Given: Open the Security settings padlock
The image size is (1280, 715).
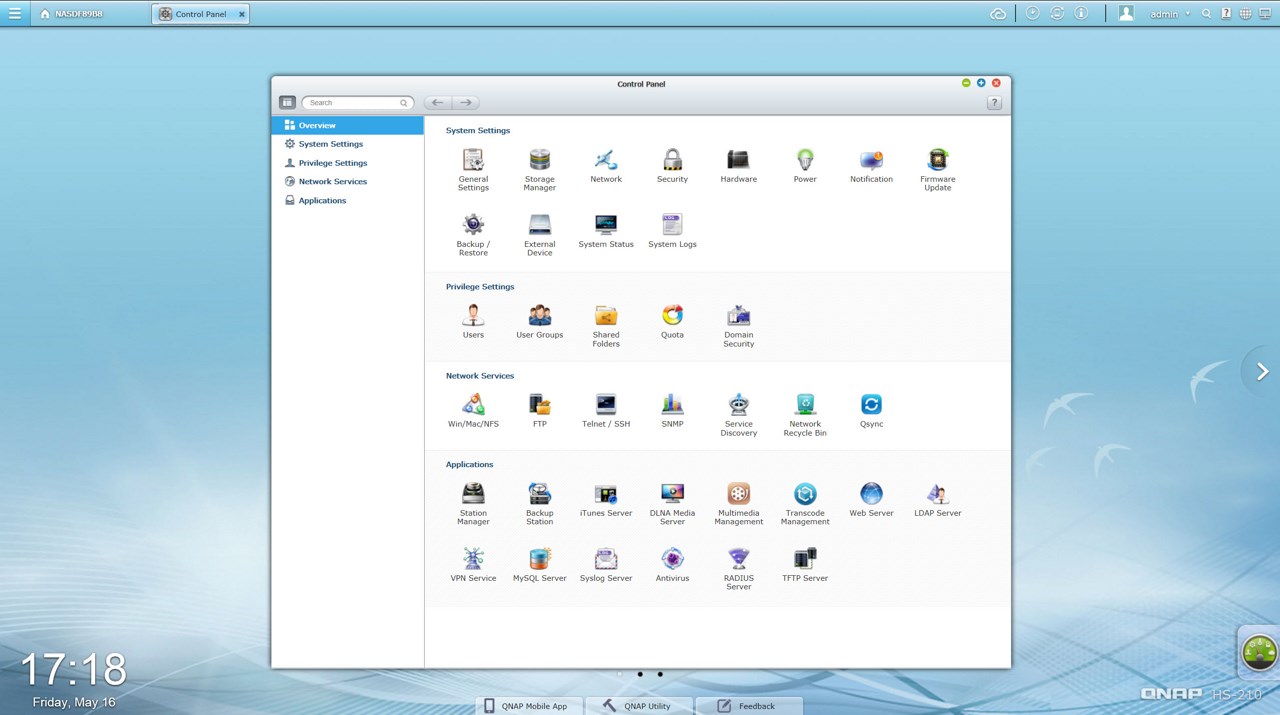Looking at the screenshot, I should (x=672, y=165).
